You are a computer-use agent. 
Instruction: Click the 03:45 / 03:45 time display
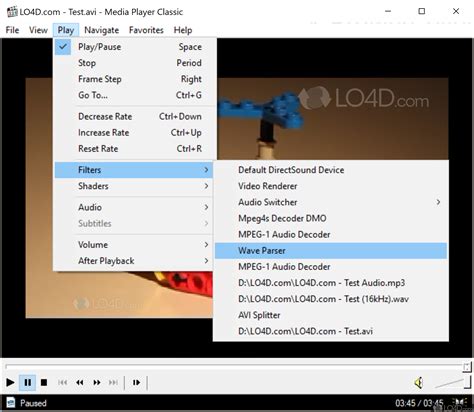coord(419,403)
